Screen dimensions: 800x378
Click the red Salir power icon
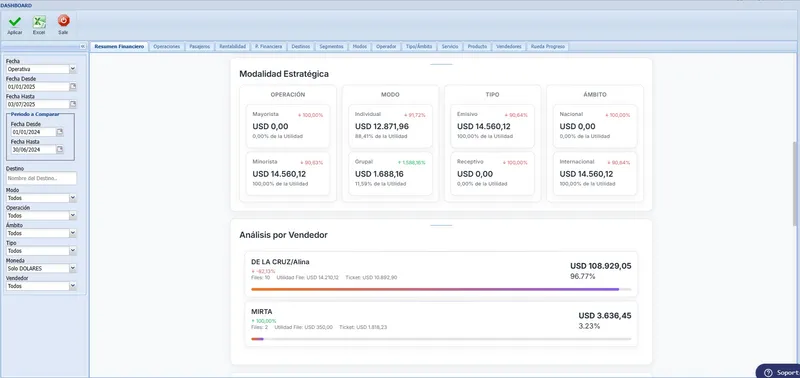coord(63,21)
